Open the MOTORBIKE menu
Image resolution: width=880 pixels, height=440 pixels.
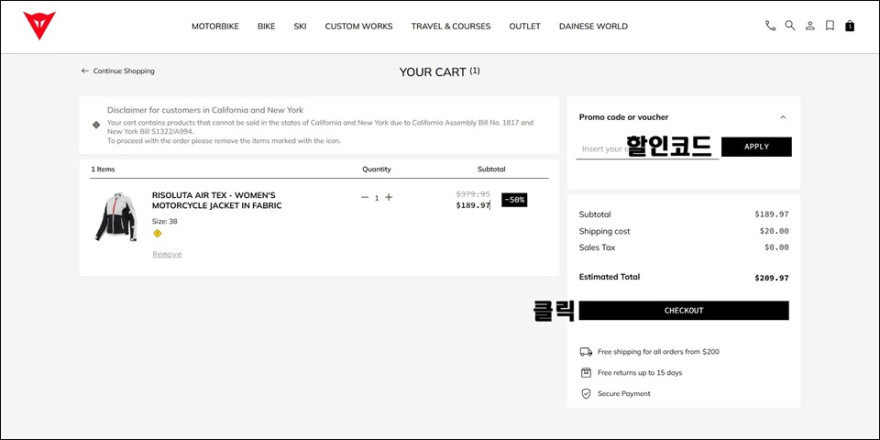tap(215, 26)
